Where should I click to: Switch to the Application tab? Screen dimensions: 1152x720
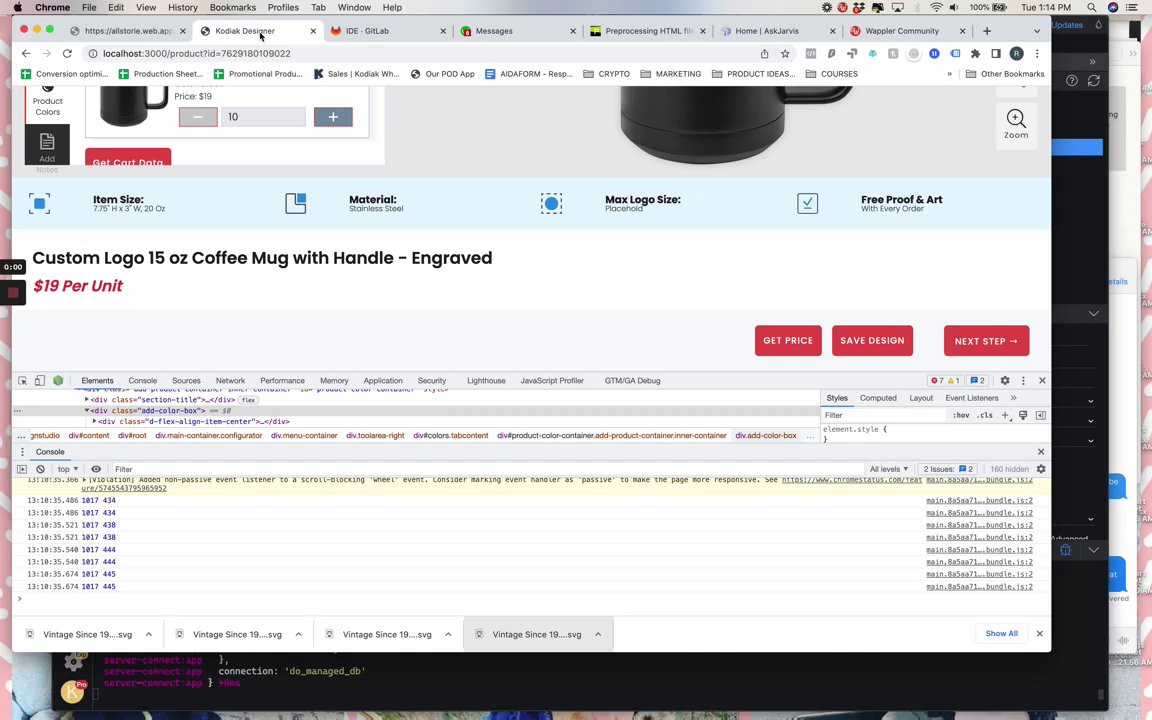[383, 381]
